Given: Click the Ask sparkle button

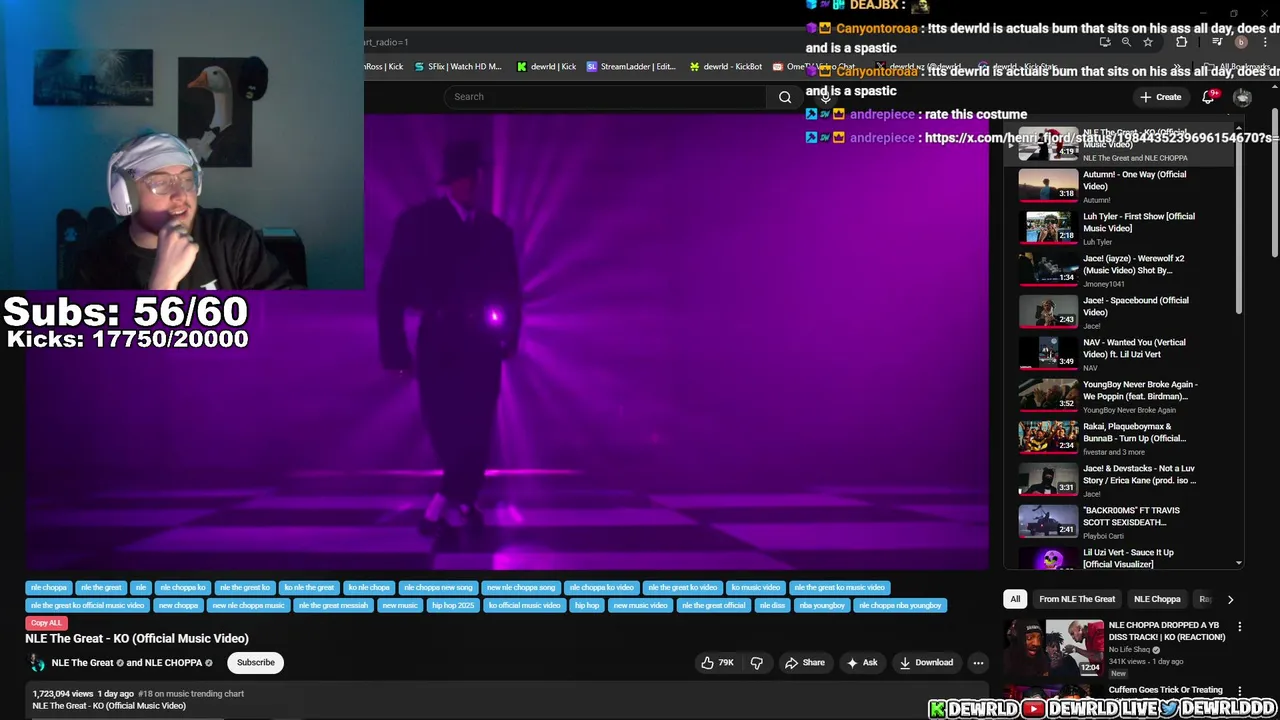Looking at the screenshot, I should click(x=861, y=662).
